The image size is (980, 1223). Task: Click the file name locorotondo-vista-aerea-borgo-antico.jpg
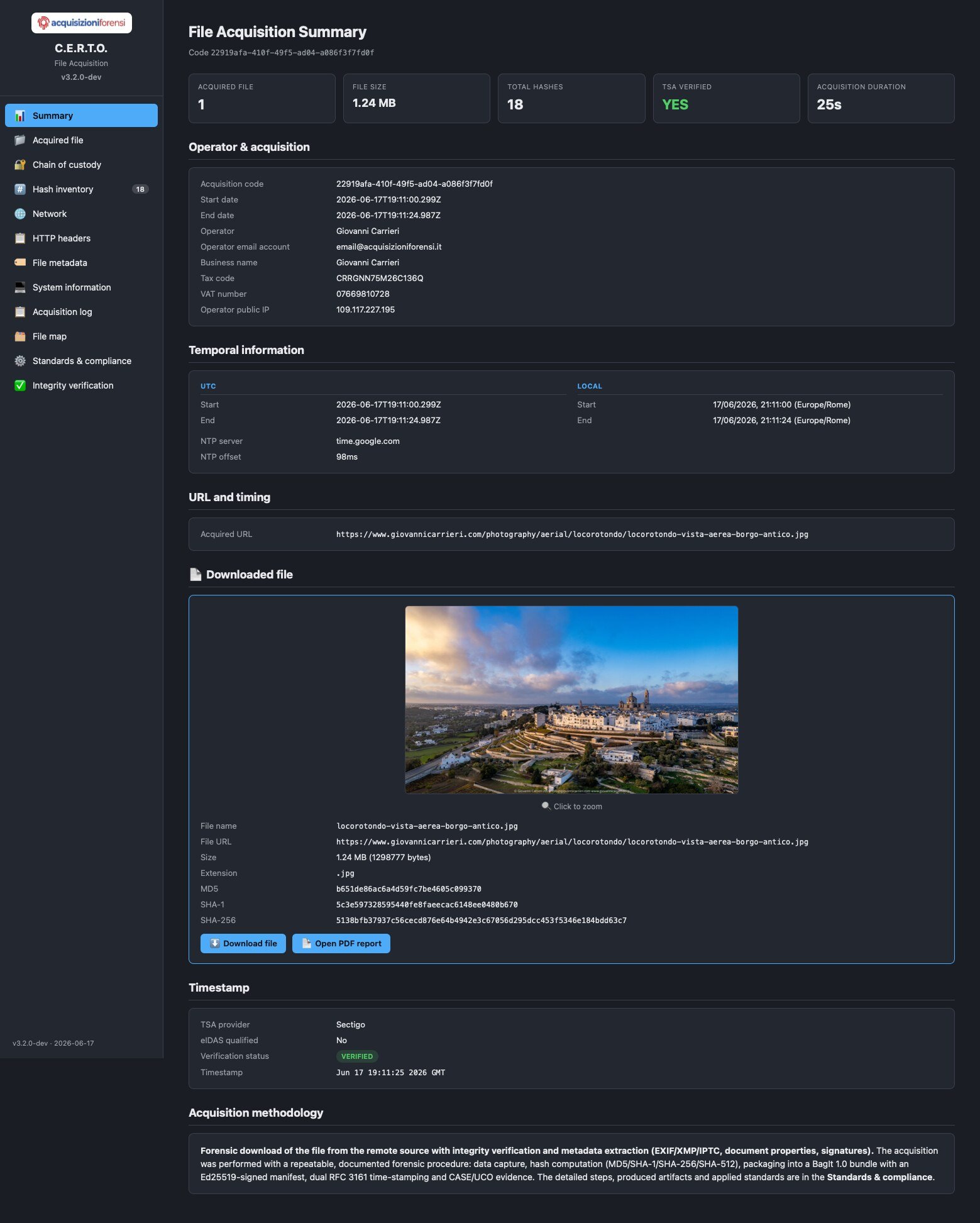pos(427,826)
